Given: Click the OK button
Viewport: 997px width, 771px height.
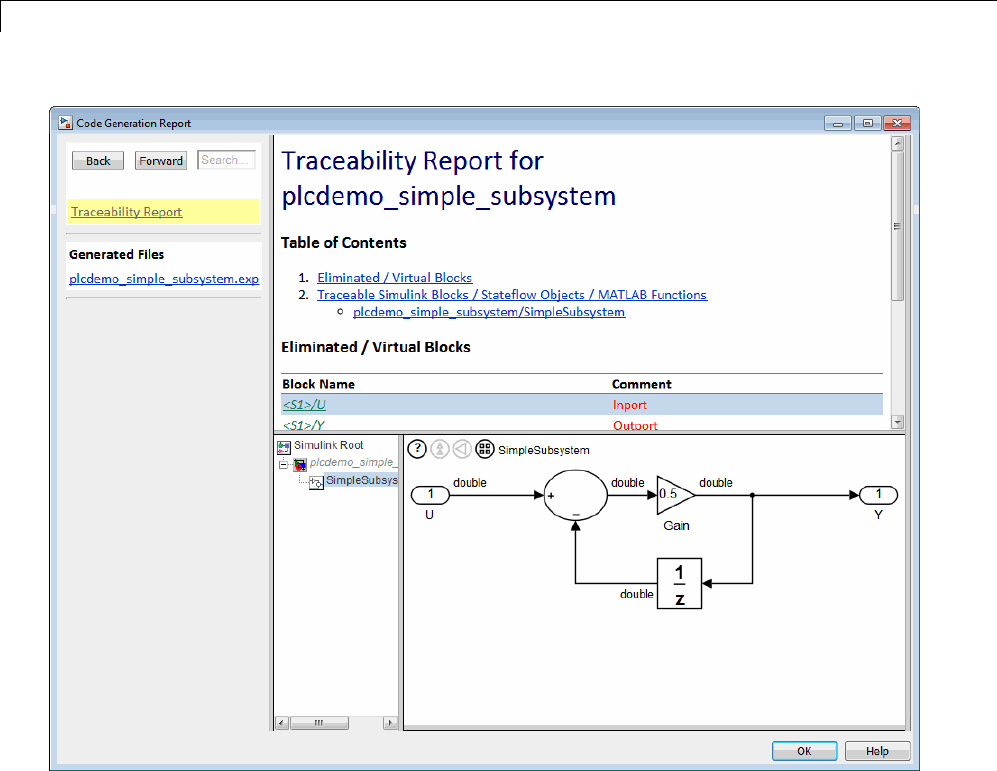Looking at the screenshot, I should click(x=804, y=751).
